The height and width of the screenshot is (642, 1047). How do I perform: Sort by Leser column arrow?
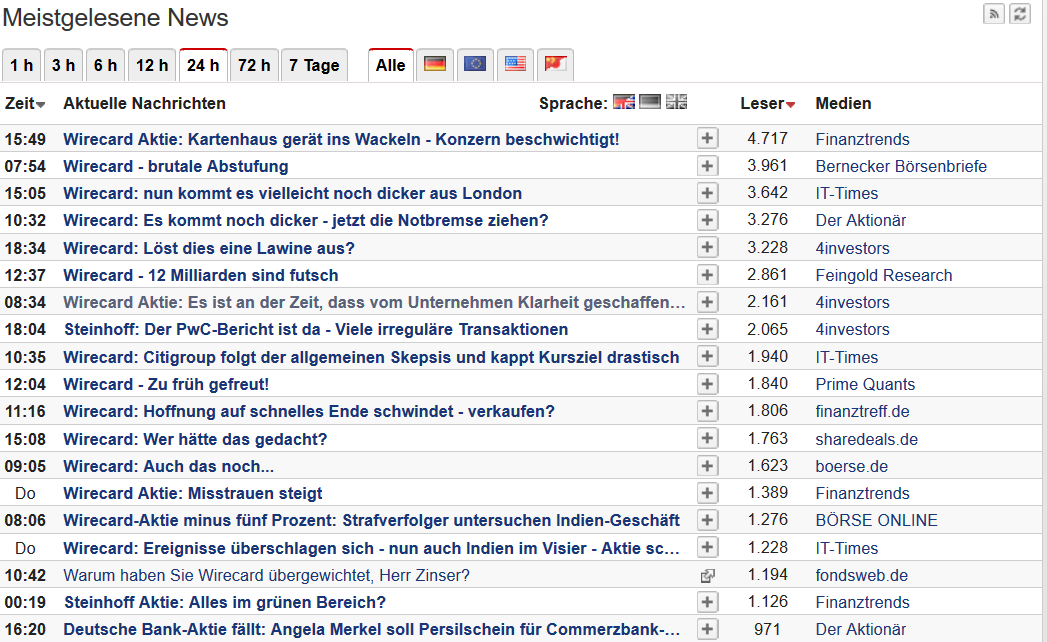(x=791, y=105)
